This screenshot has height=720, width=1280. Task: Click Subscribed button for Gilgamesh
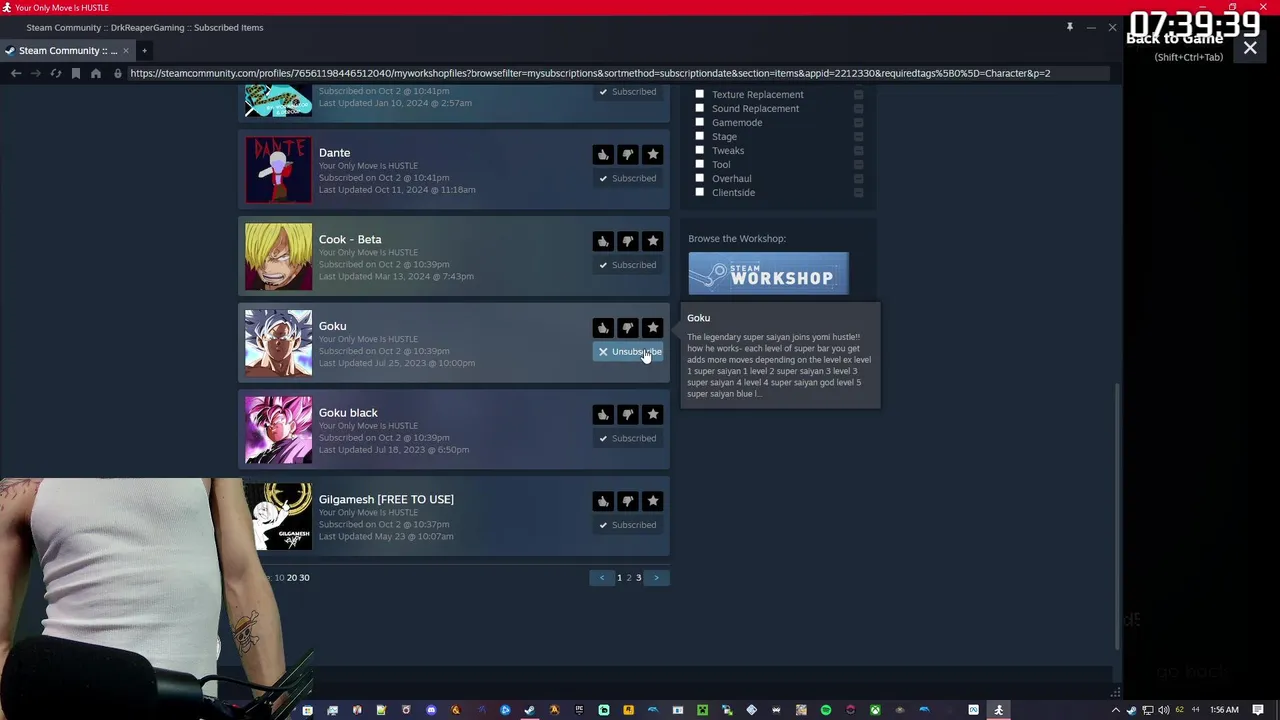coord(628,525)
